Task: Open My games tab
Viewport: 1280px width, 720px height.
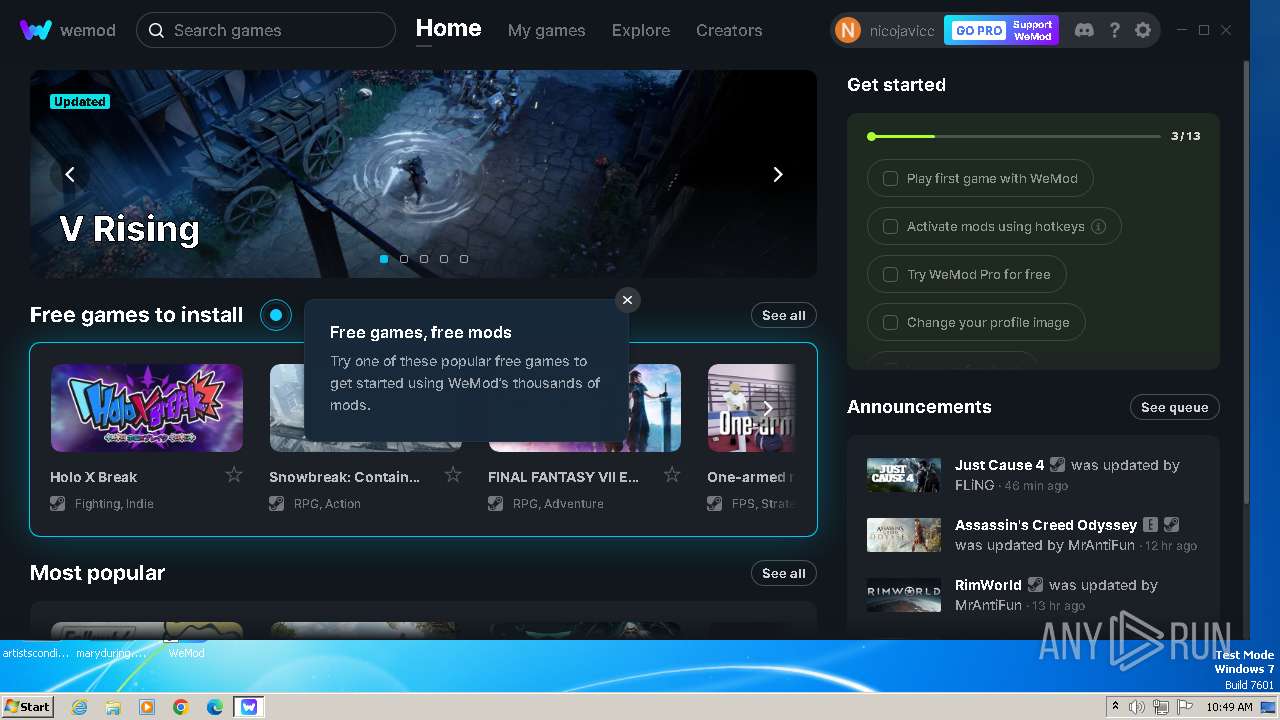Action: (546, 30)
